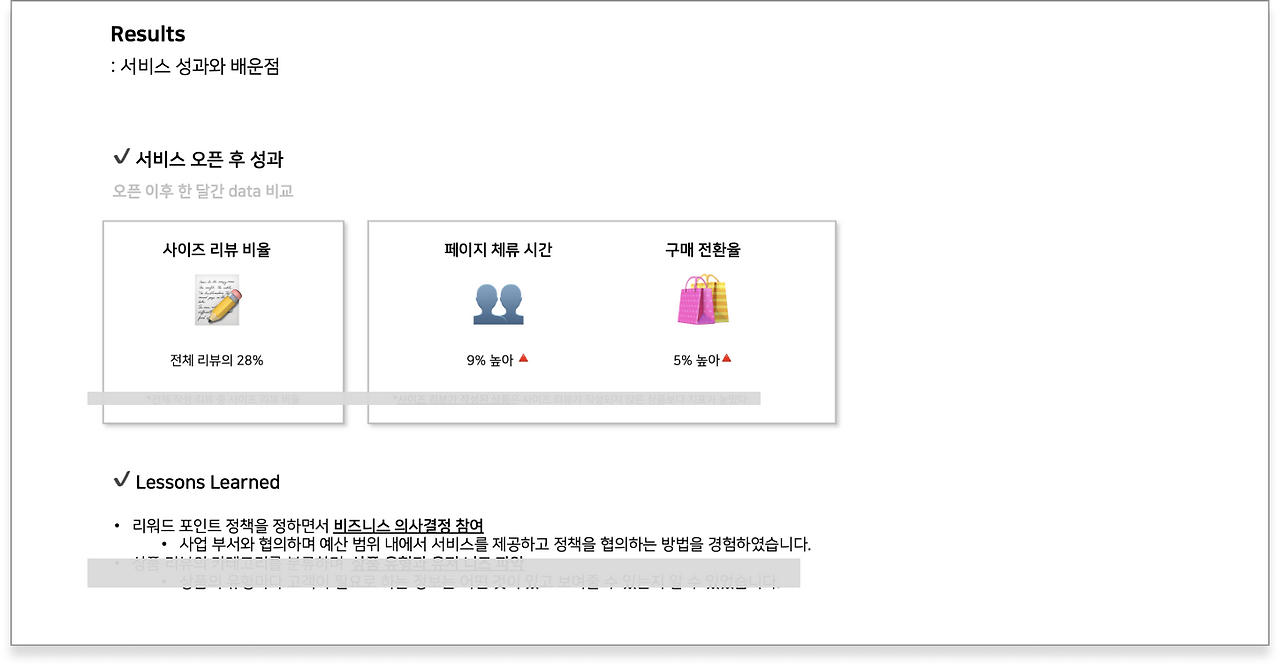Click the red up-arrow next to 9% 높아
1280x667 pixels.
coord(524,358)
